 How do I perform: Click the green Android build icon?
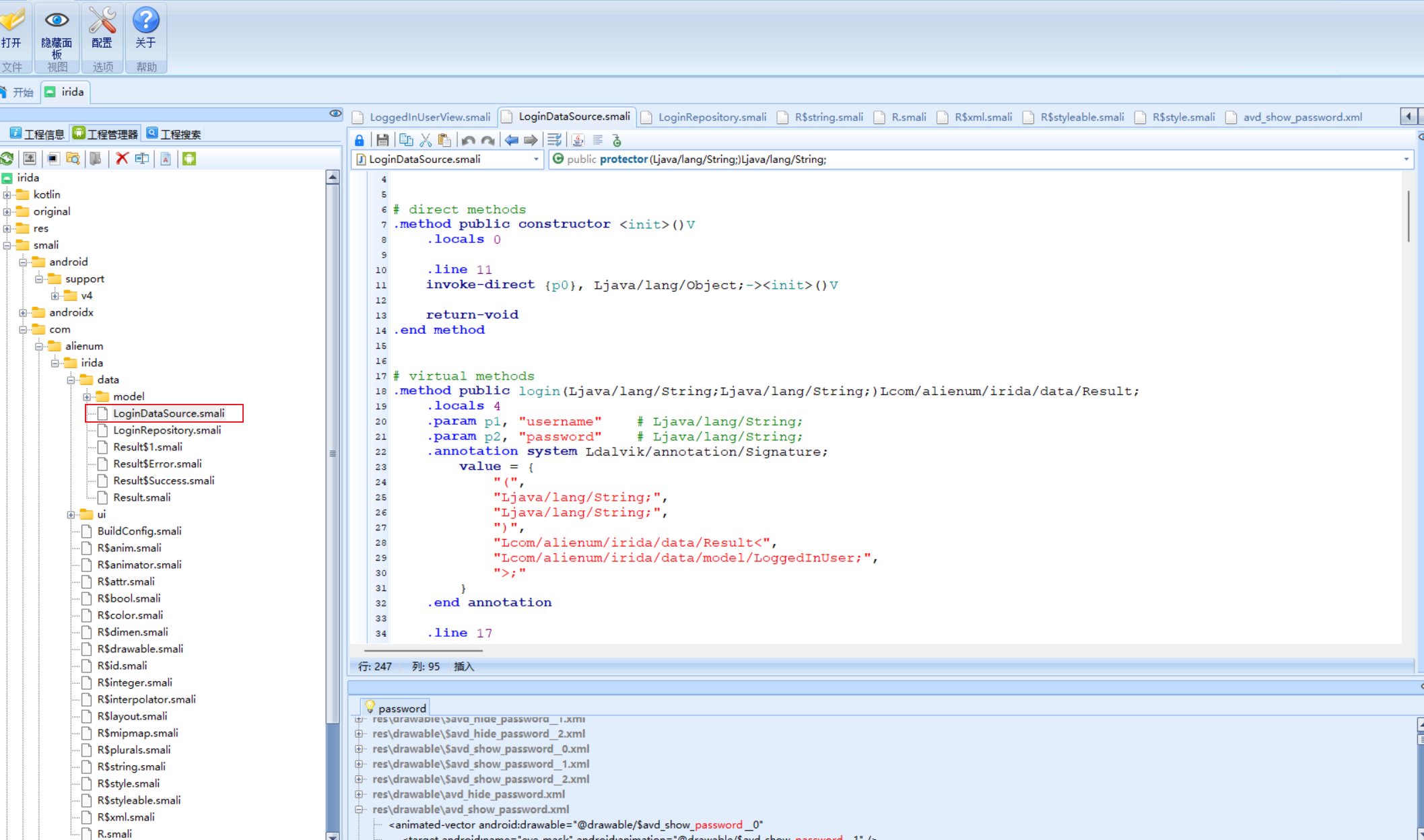pyautogui.click(x=189, y=159)
